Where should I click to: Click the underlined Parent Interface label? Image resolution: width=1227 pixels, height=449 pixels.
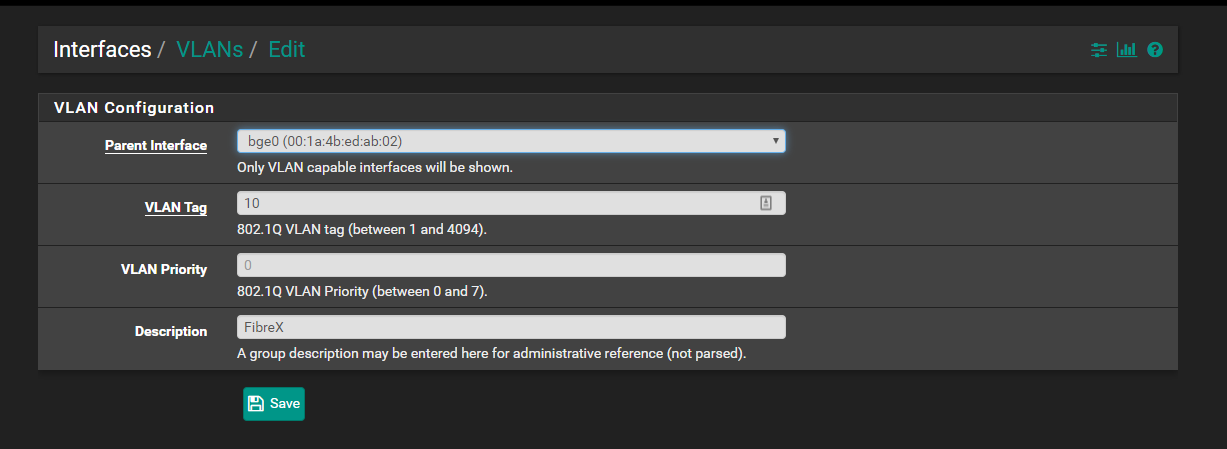pos(156,146)
